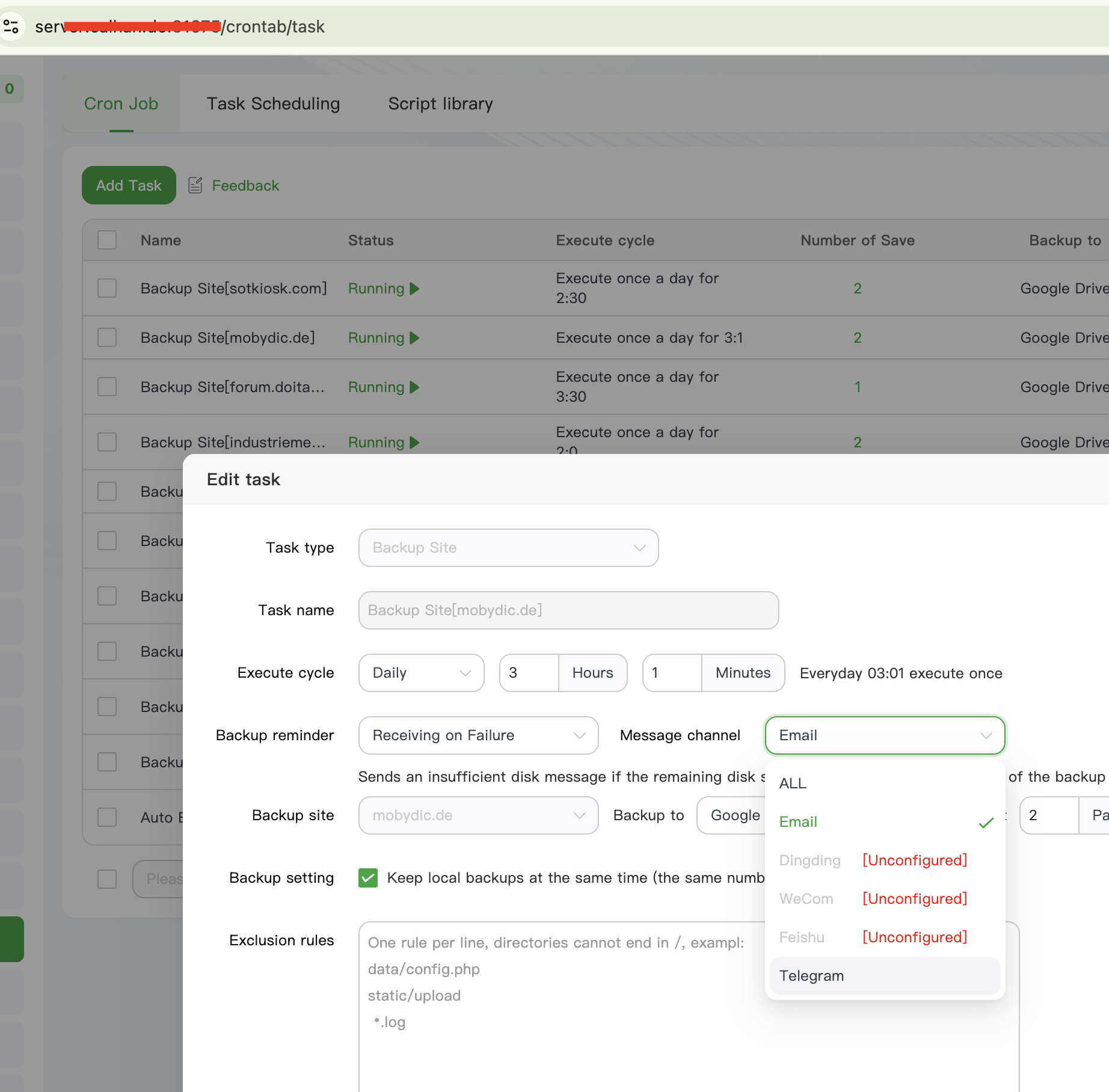This screenshot has width=1109, height=1092.
Task: Expand the Backup reminder dropdown
Action: click(x=478, y=735)
